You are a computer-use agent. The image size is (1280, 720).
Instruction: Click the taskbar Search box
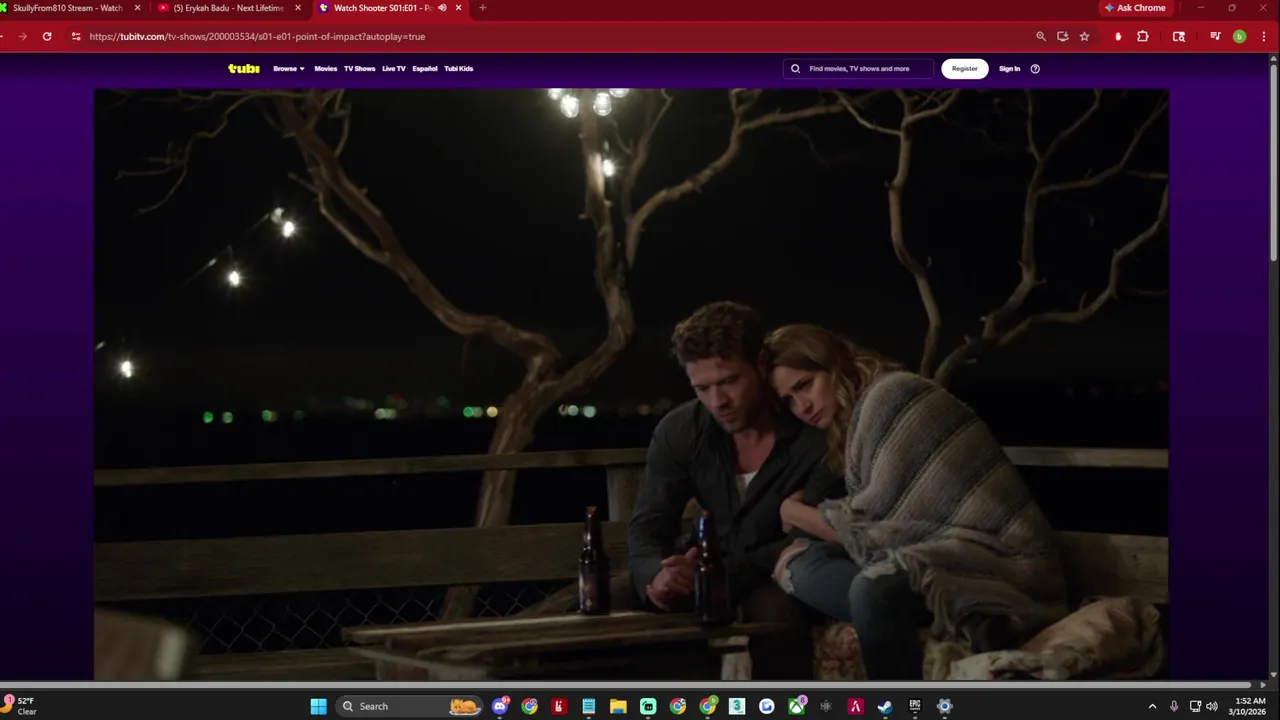[x=410, y=706]
